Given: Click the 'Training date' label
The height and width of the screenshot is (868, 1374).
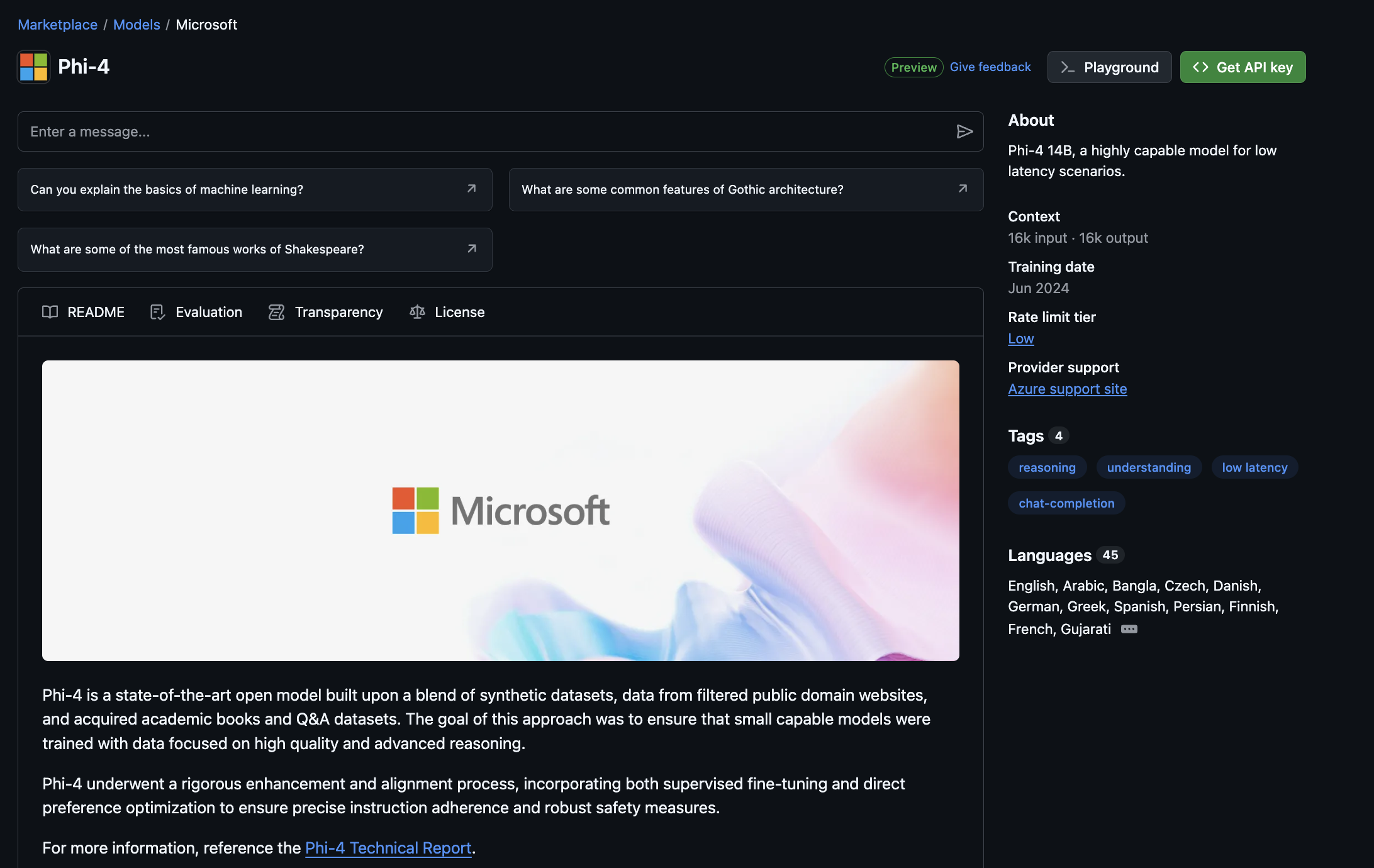Looking at the screenshot, I should (x=1051, y=267).
